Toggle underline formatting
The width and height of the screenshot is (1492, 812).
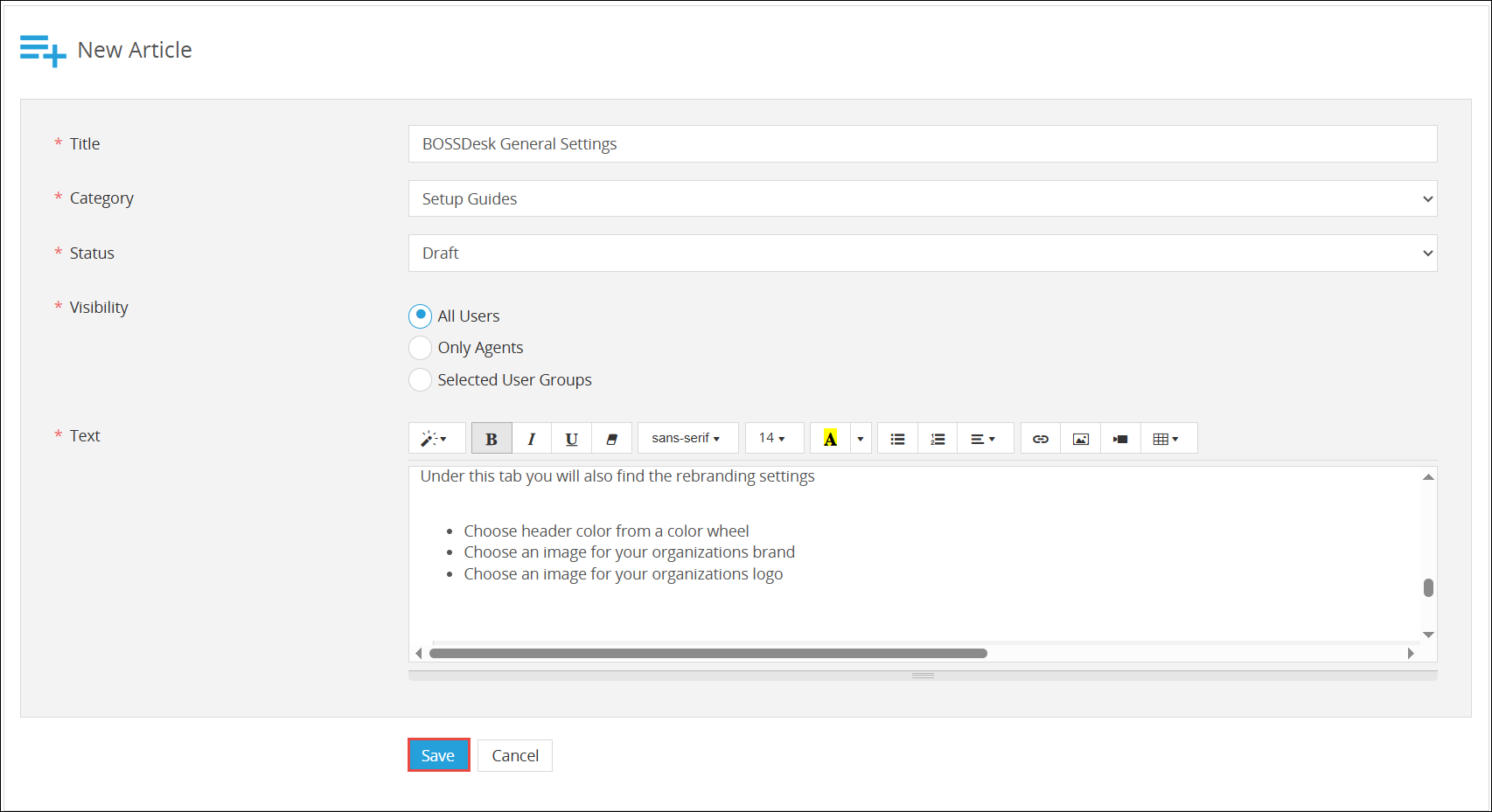pos(572,439)
